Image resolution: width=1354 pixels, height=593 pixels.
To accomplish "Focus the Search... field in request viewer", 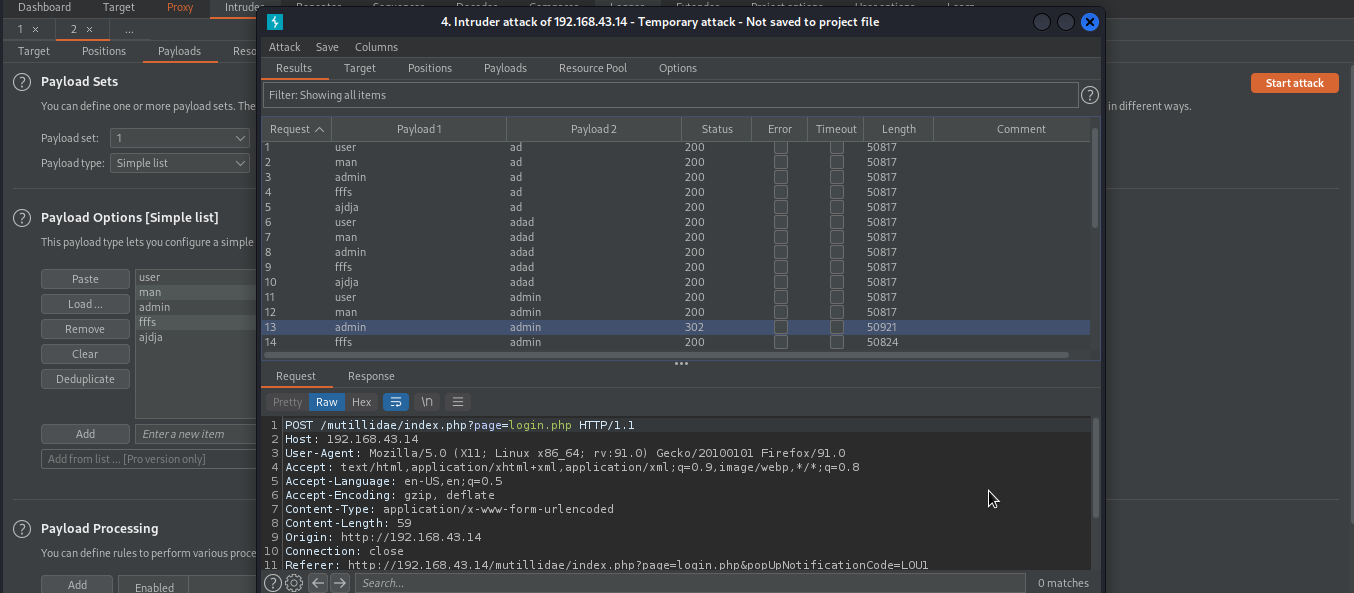I will [x=690, y=583].
